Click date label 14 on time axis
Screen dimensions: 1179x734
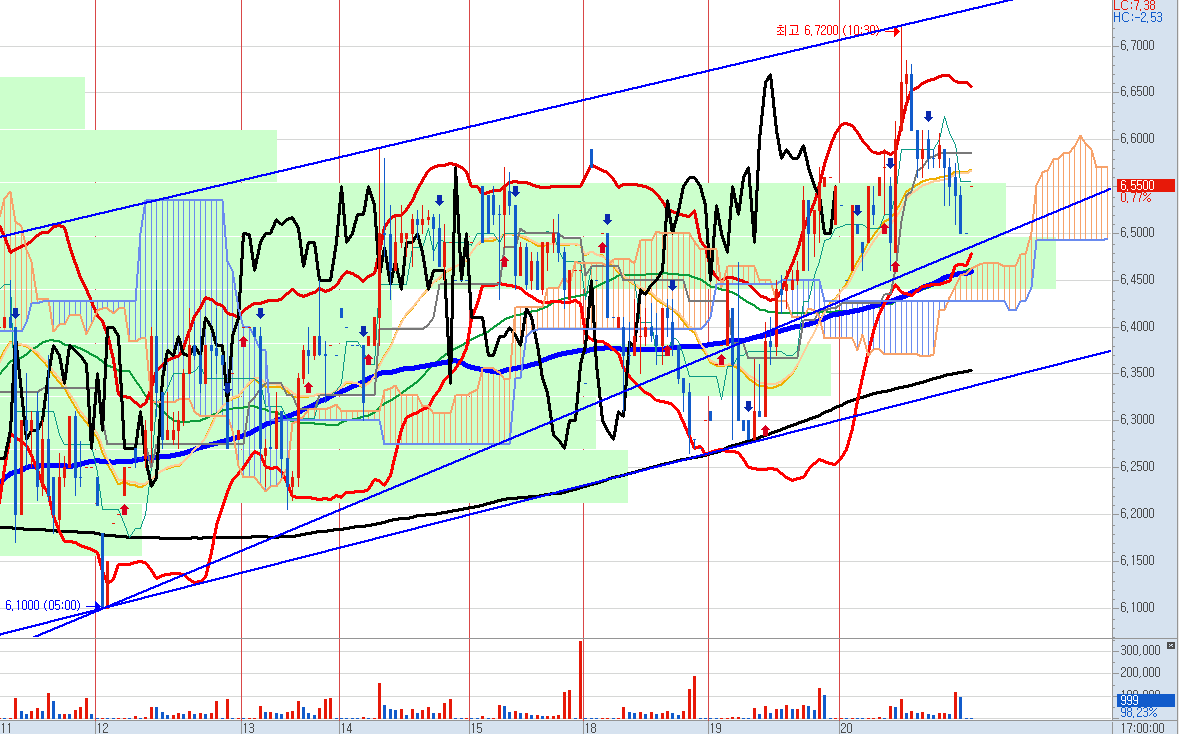(347, 728)
